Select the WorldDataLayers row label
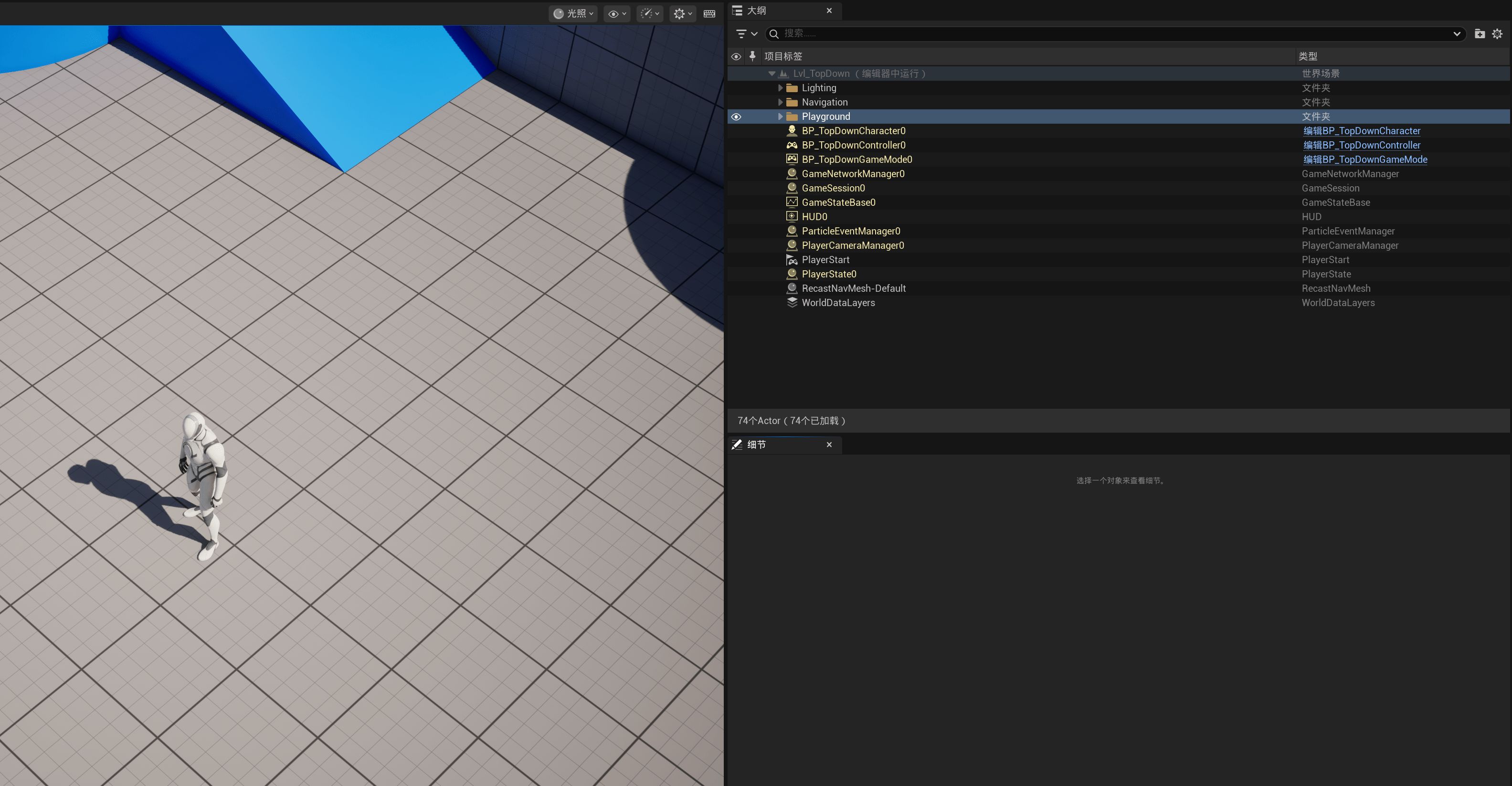Viewport: 1512px width, 786px height. click(x=838, y=303)
